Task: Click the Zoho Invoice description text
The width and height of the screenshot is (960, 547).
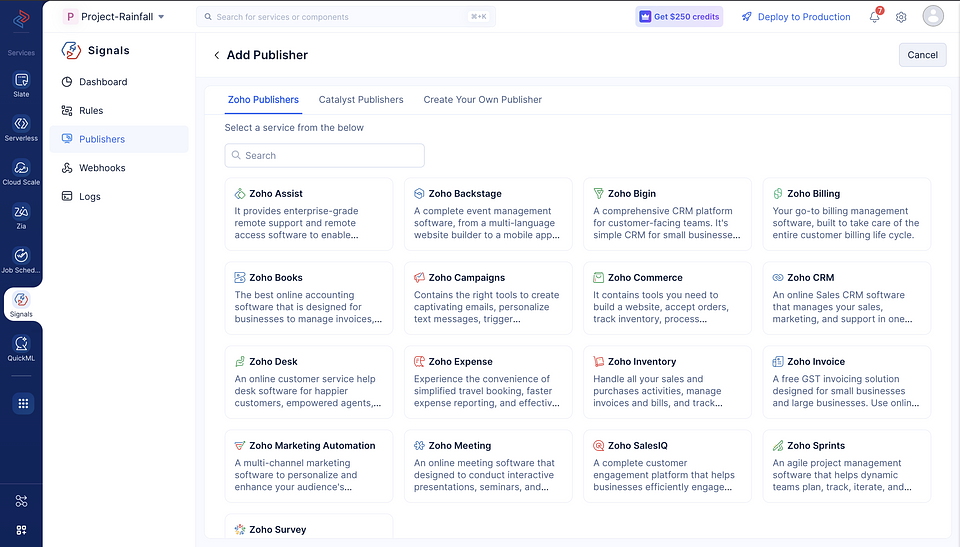Action: tap(846, 391)
